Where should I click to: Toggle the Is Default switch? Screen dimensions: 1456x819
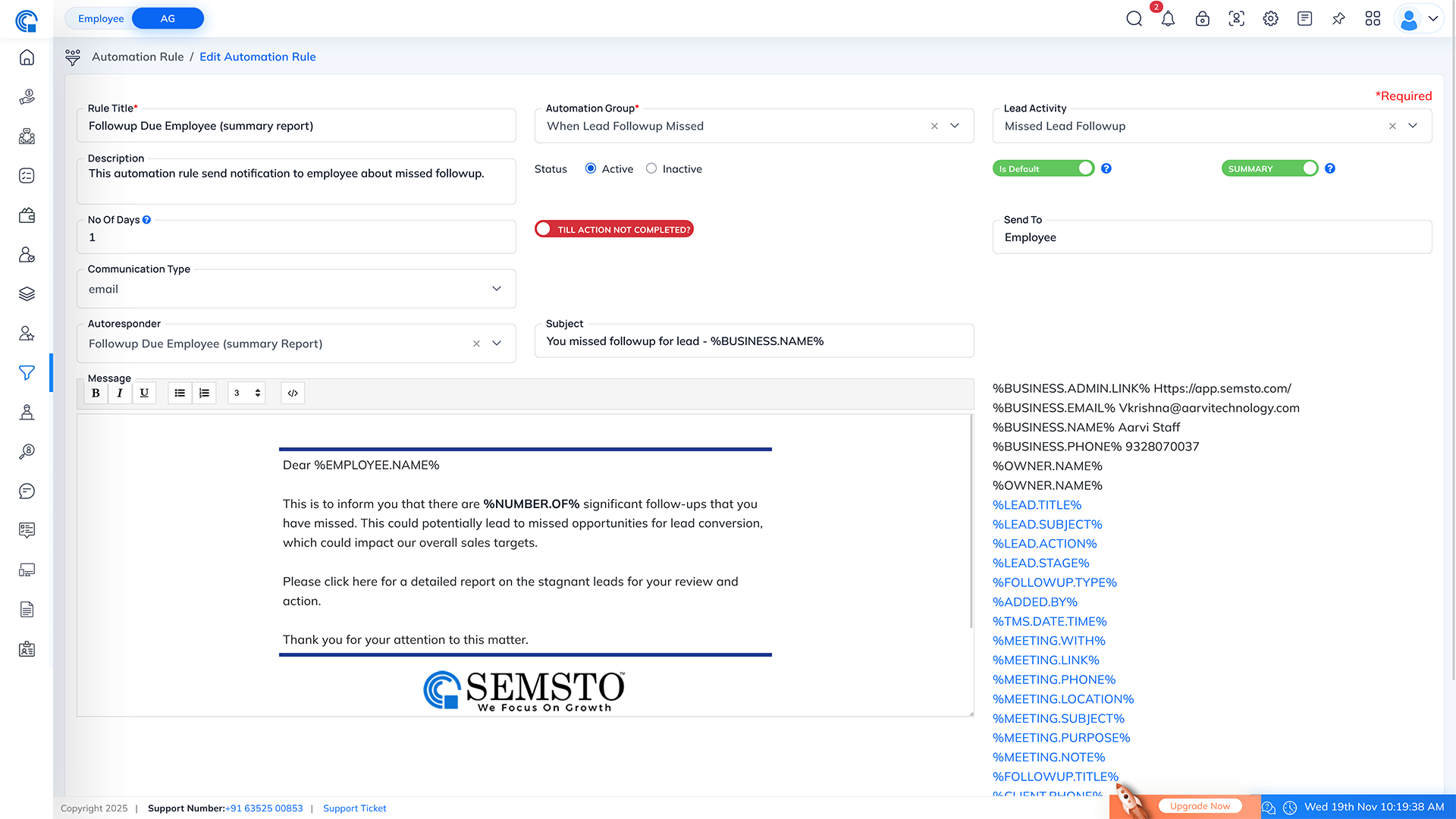click(x=1043, y=168)
